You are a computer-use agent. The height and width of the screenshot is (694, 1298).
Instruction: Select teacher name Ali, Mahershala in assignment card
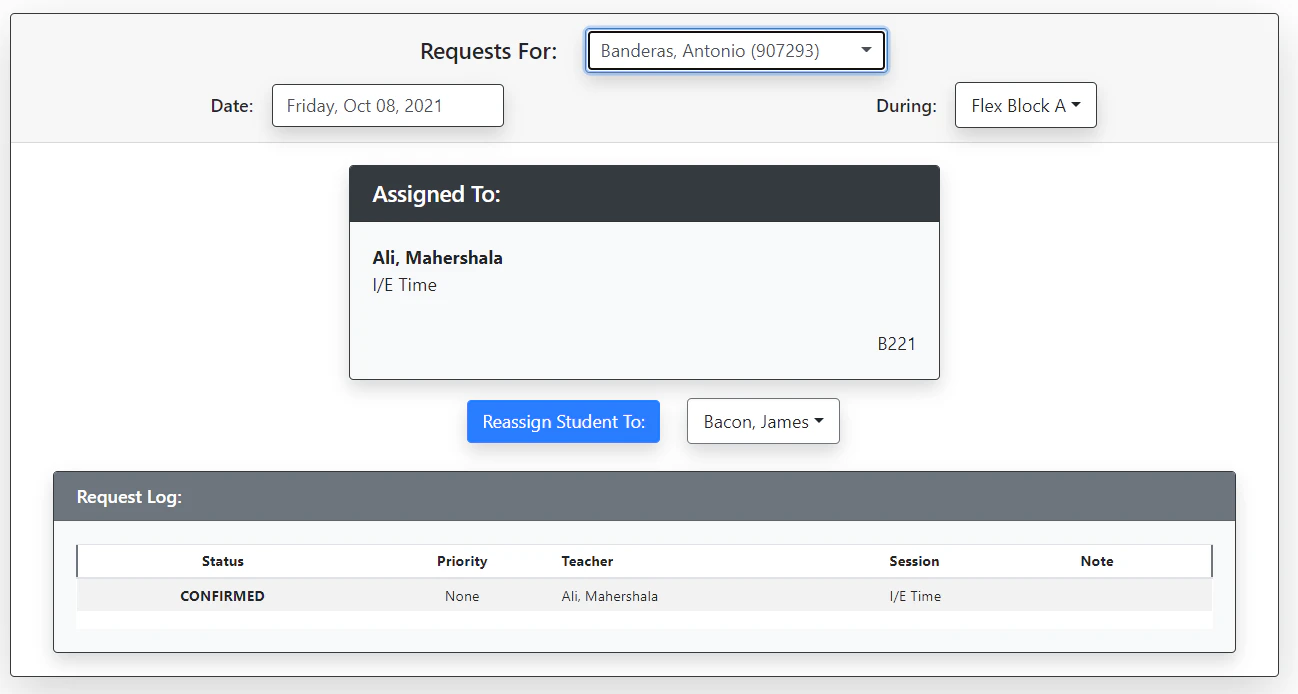point(437,257)
